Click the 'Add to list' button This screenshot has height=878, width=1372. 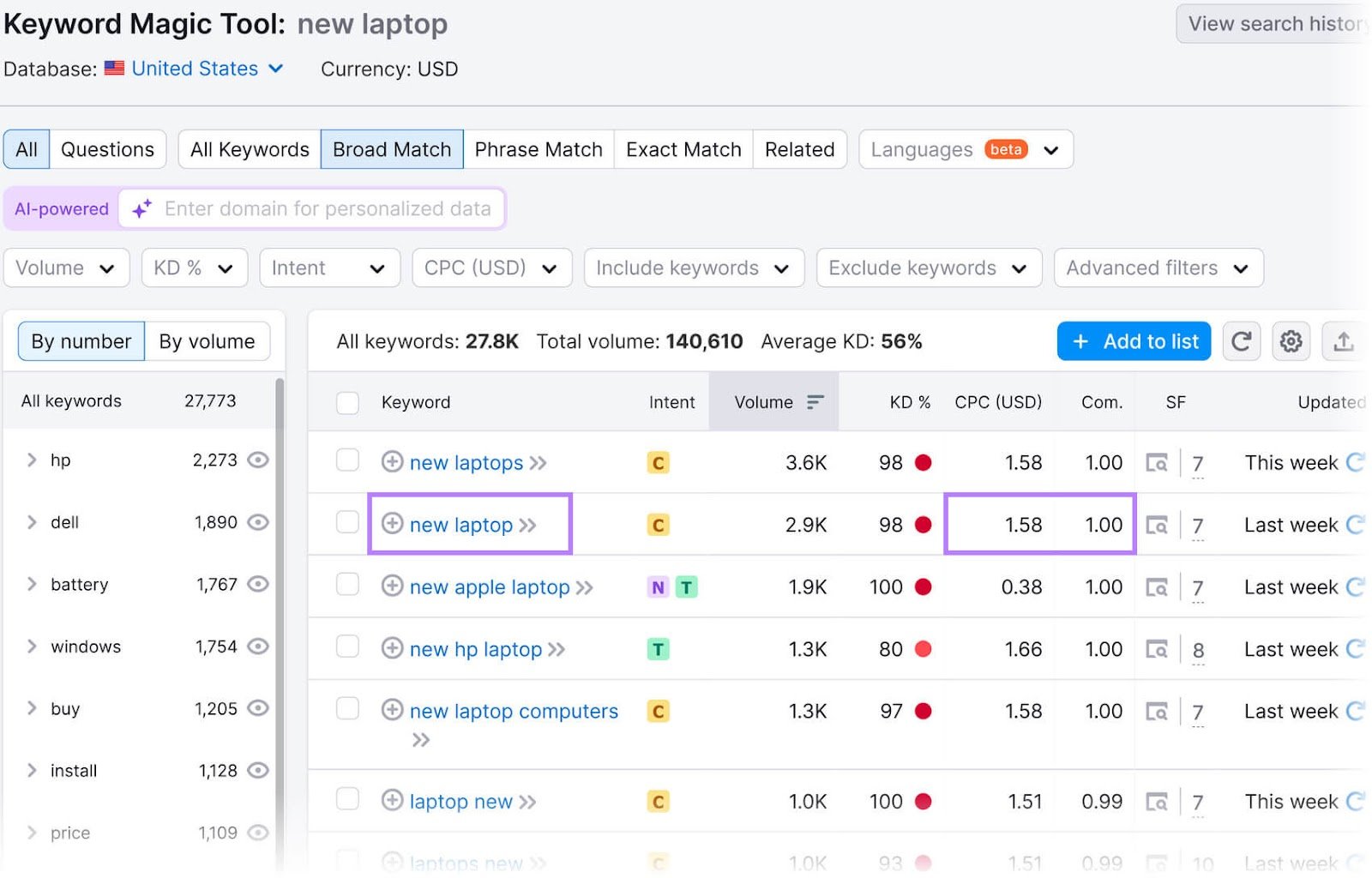coord(1134,341)
